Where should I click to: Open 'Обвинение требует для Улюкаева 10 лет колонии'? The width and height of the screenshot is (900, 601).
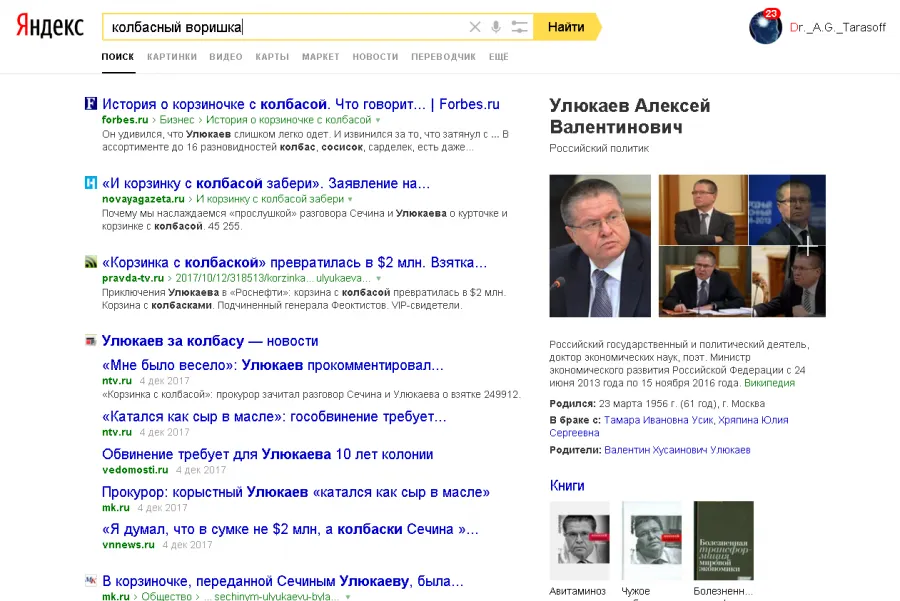(x=267, y=454)
